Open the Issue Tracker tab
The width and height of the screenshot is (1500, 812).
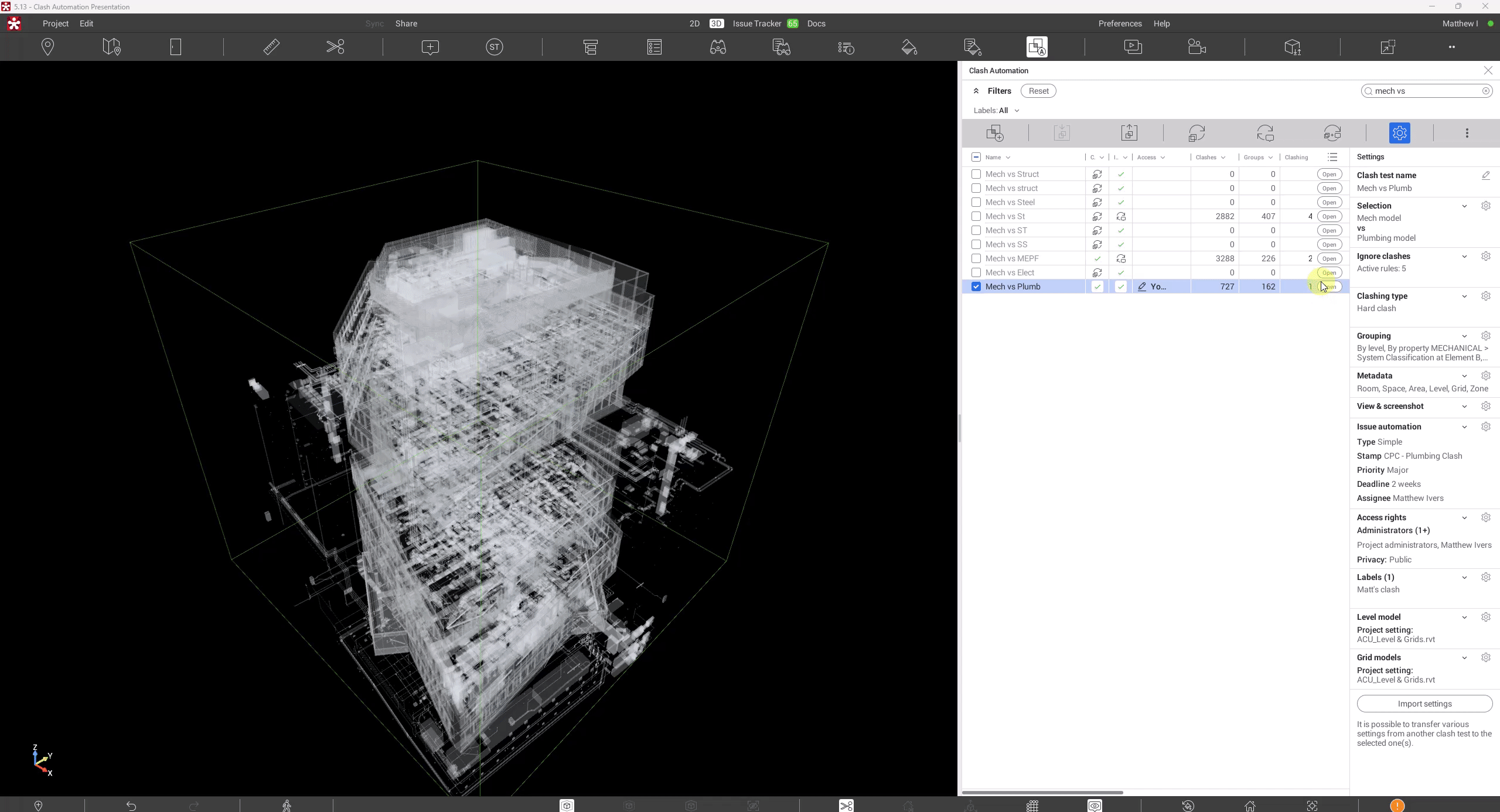point(757,23)
